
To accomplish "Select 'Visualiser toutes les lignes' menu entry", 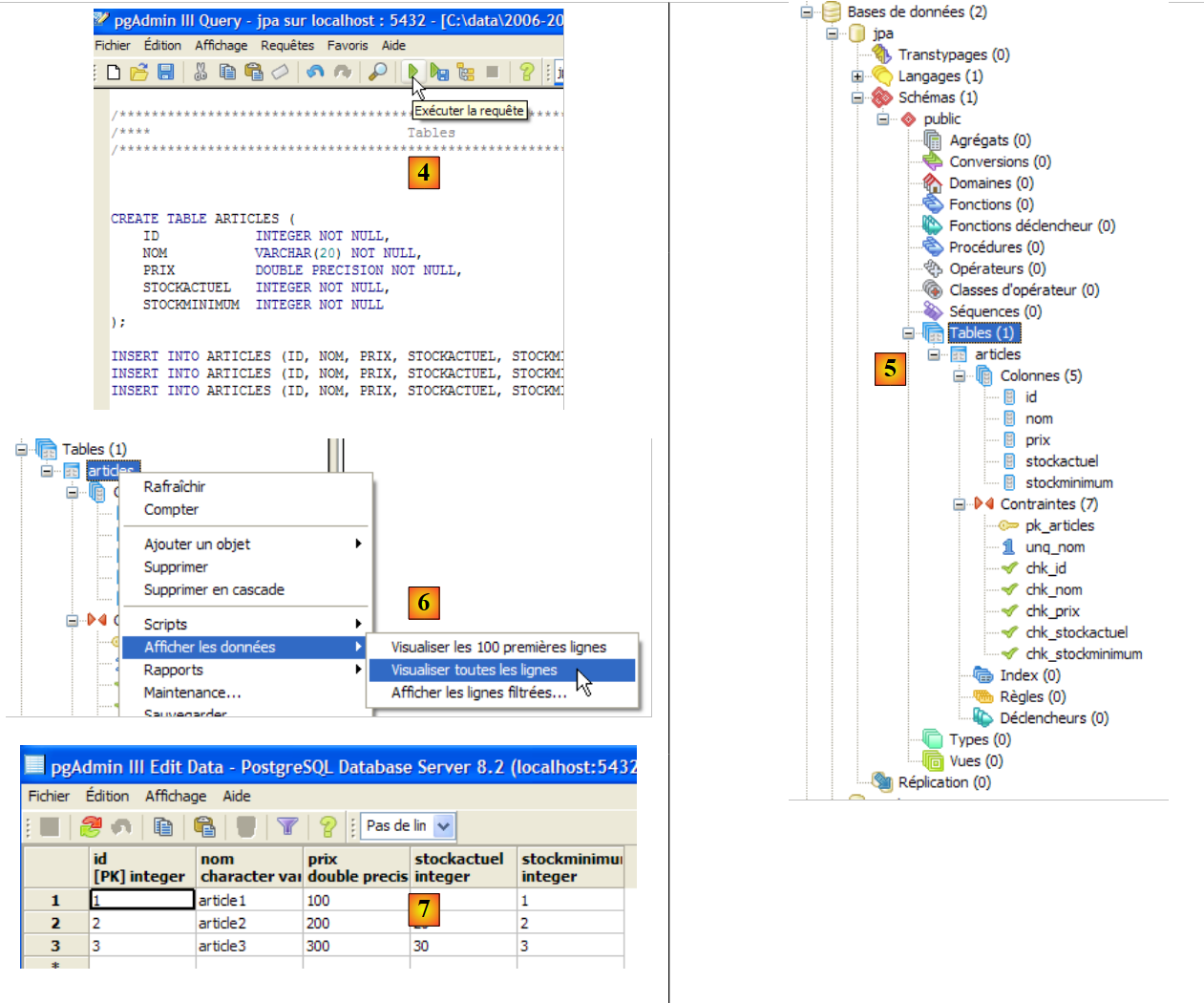I will coord(475,670).
